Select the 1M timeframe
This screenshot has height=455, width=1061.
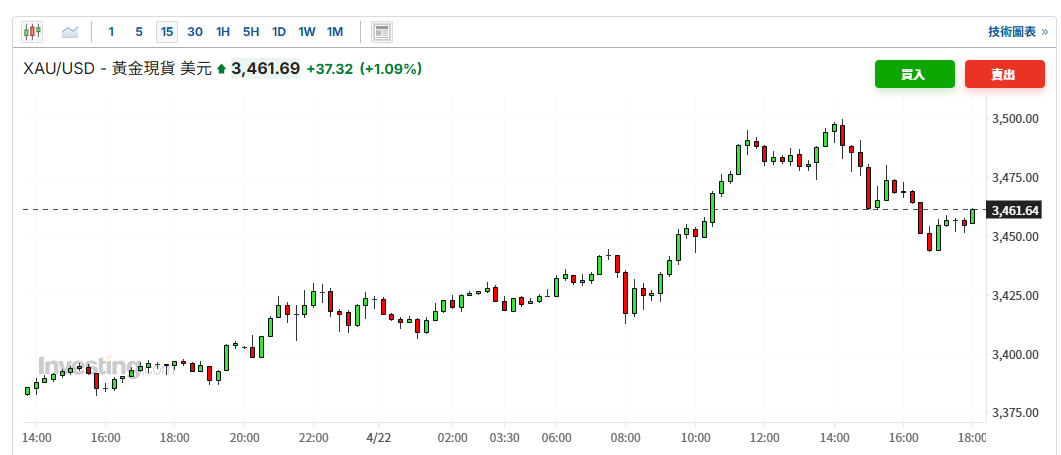[335, 32]
